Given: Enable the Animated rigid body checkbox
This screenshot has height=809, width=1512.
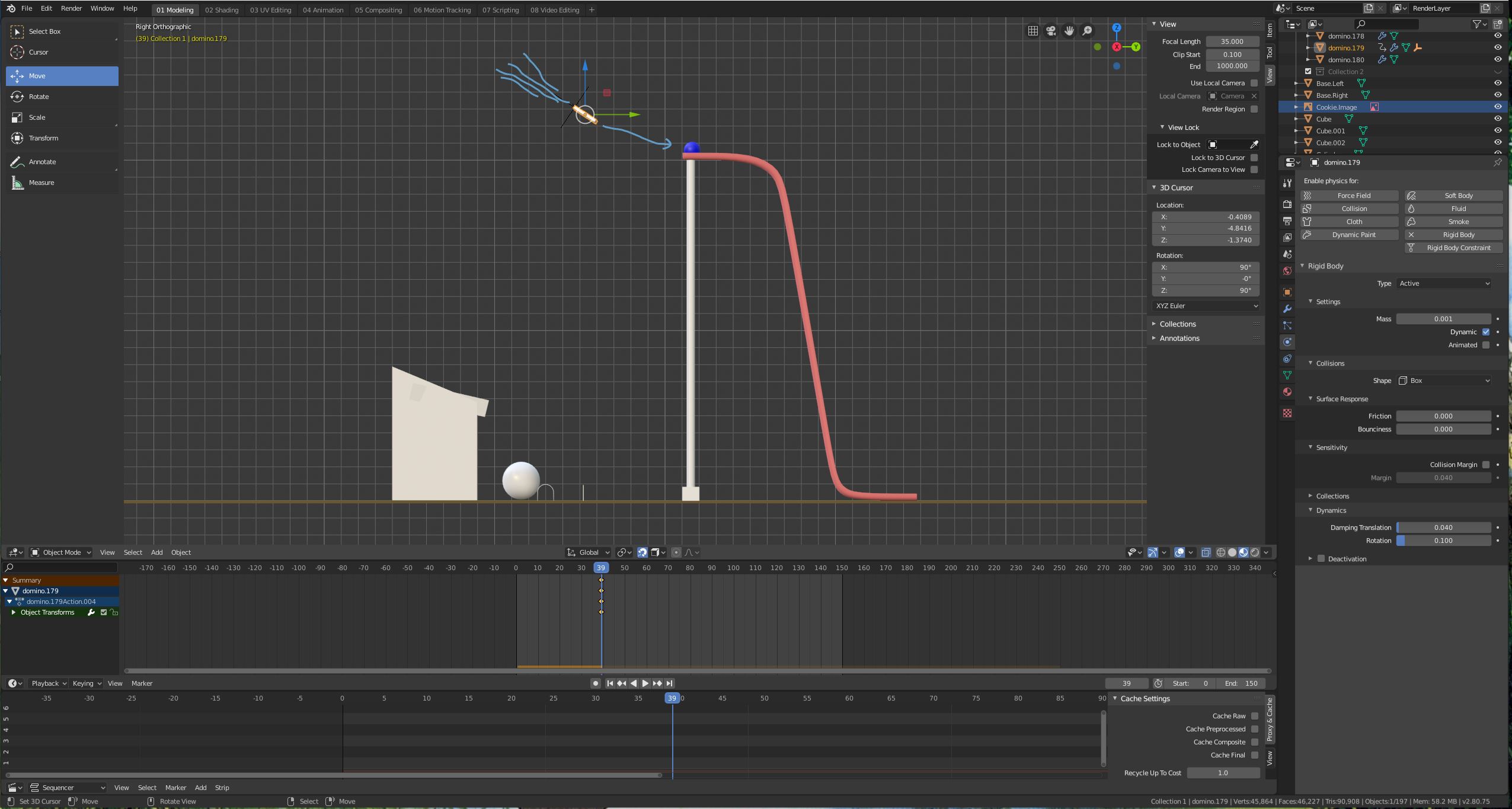Looking at the screenshot, I should pyautogui.click(x=1485, y=345).
